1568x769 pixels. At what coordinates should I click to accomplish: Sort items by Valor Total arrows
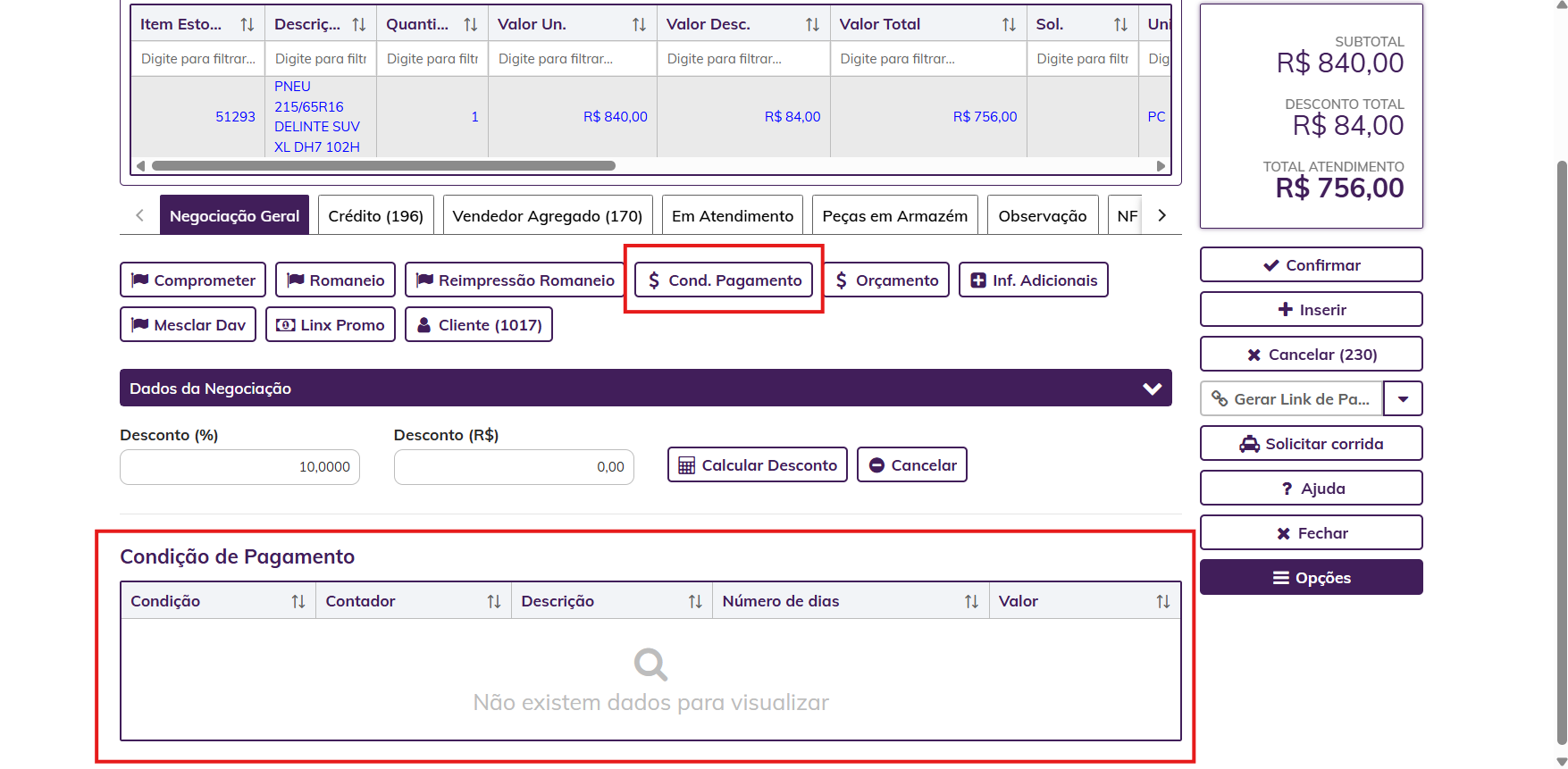pos(1010,25)
